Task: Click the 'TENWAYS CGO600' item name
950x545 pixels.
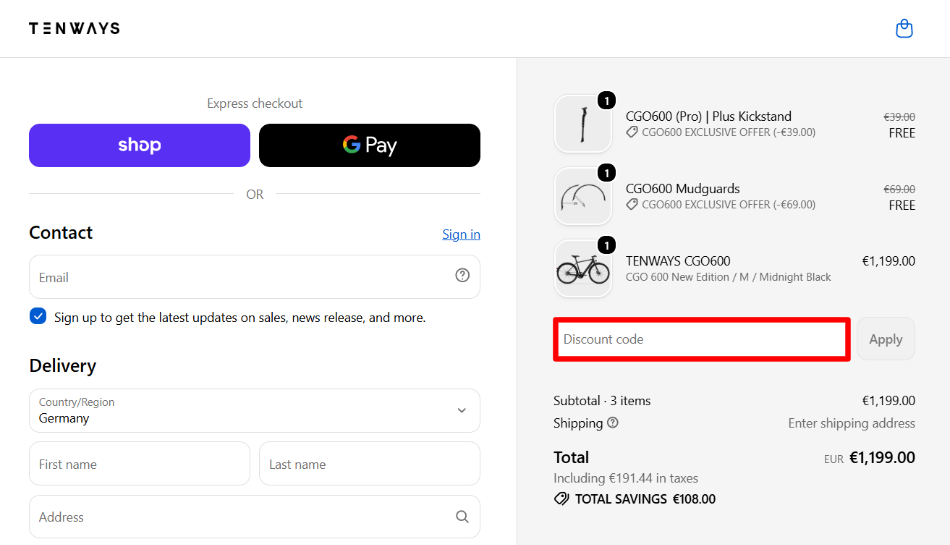Action: [678, 261]
